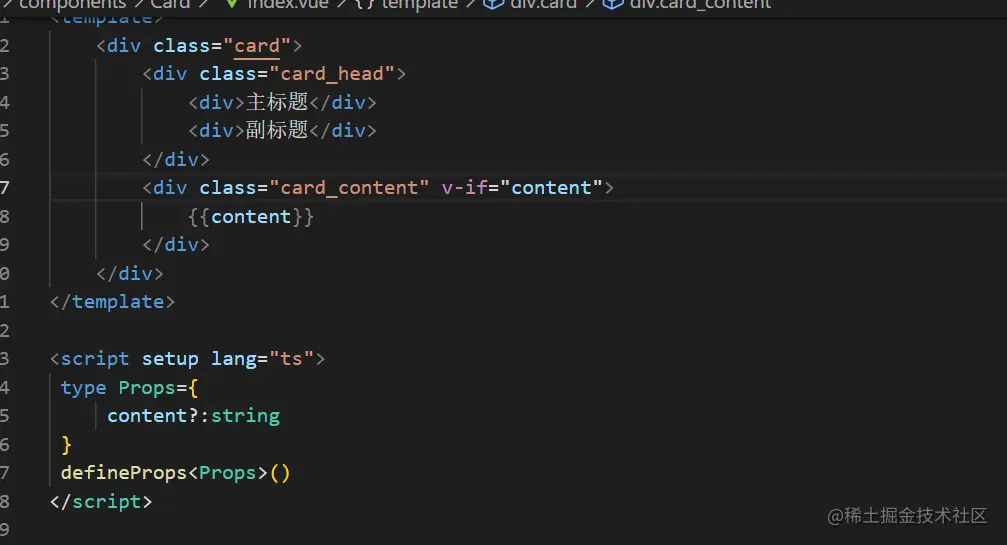Click the string type keyword
Viewport: 1007px width, 545px height.
(x=245, y=416)
